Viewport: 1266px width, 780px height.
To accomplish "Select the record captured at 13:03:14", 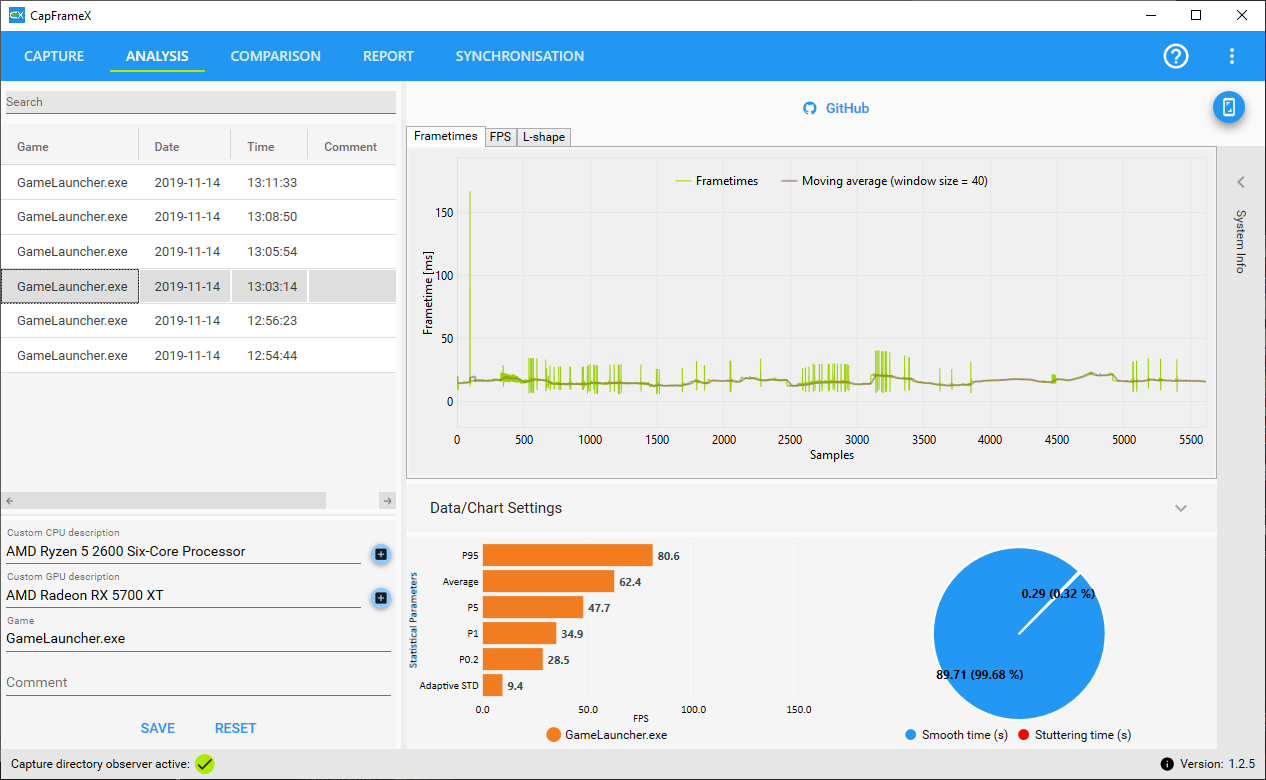I will tap(198, 286).
